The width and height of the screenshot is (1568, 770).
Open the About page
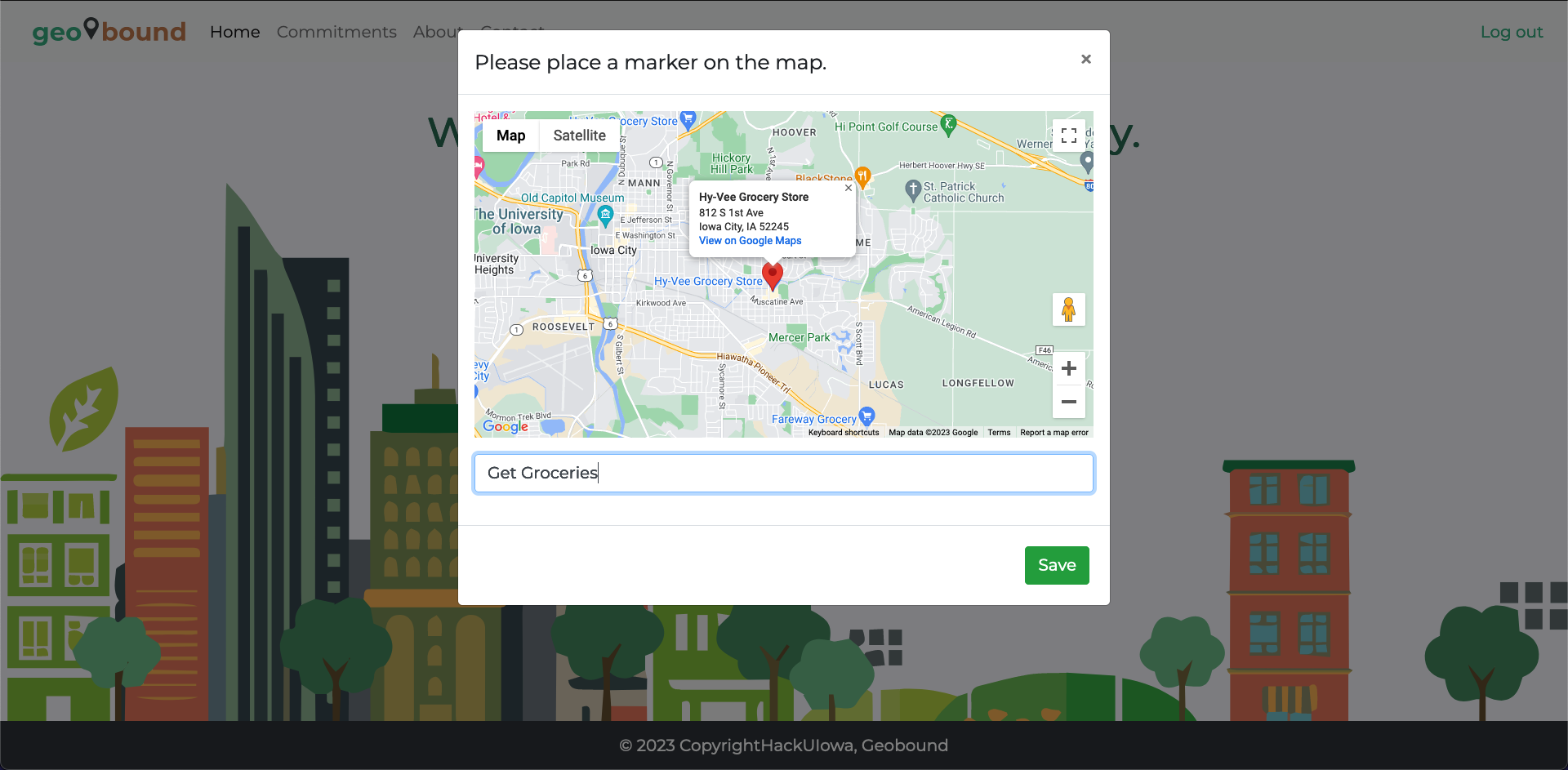[x=438, y=32]
